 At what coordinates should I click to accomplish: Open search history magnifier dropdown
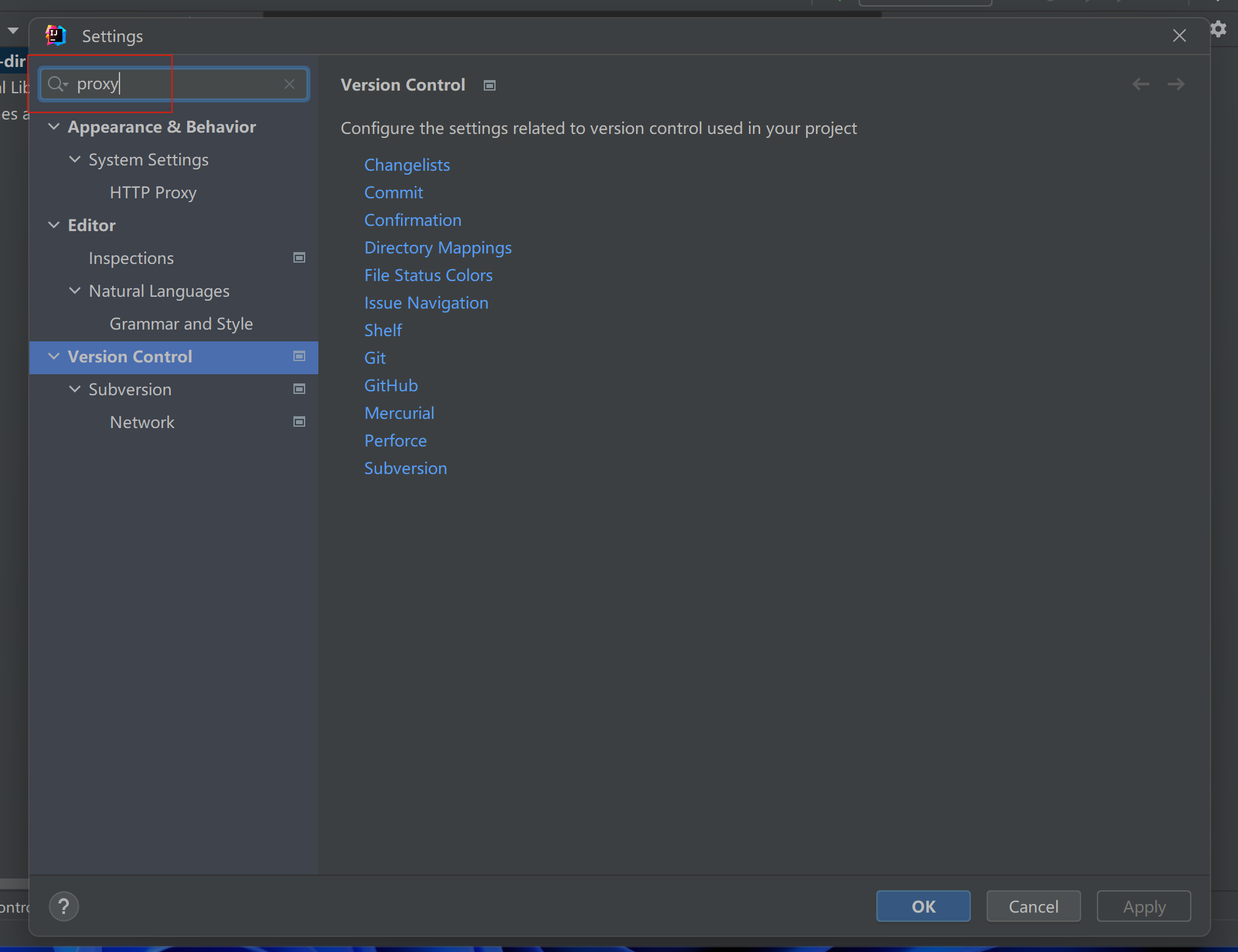(x=58, y=84)
